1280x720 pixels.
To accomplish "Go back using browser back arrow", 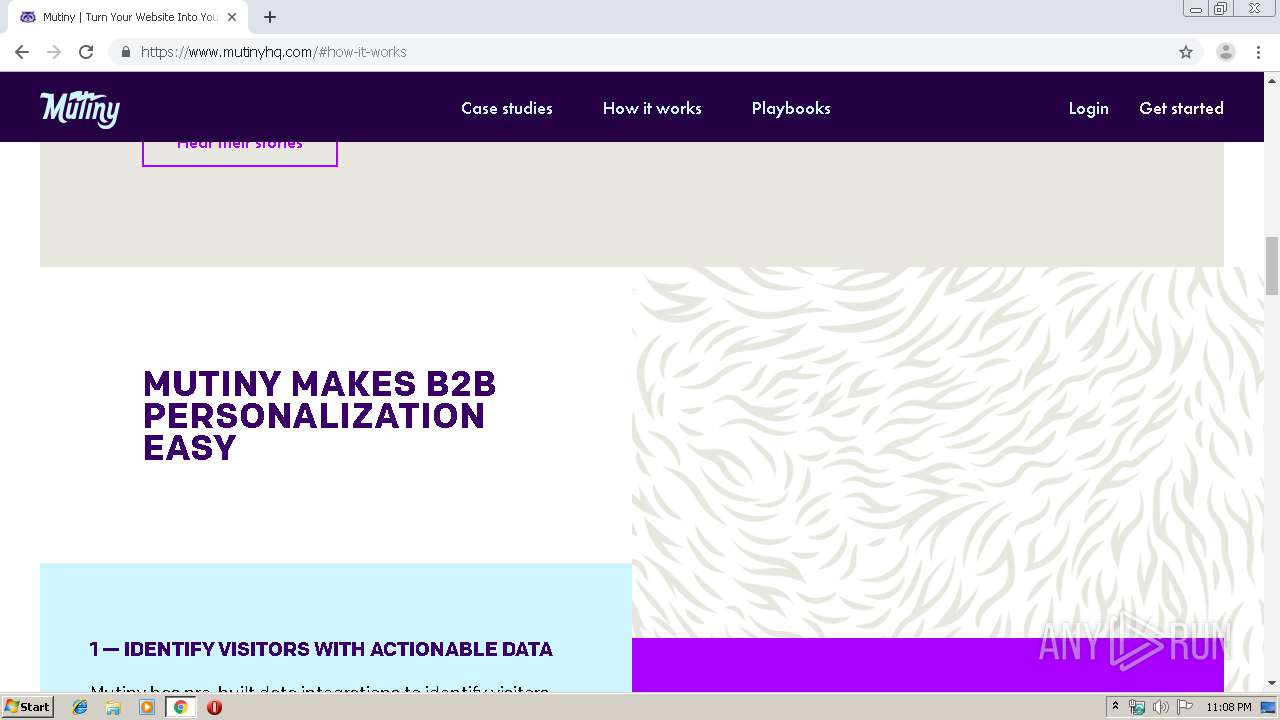I will (22, 52).
